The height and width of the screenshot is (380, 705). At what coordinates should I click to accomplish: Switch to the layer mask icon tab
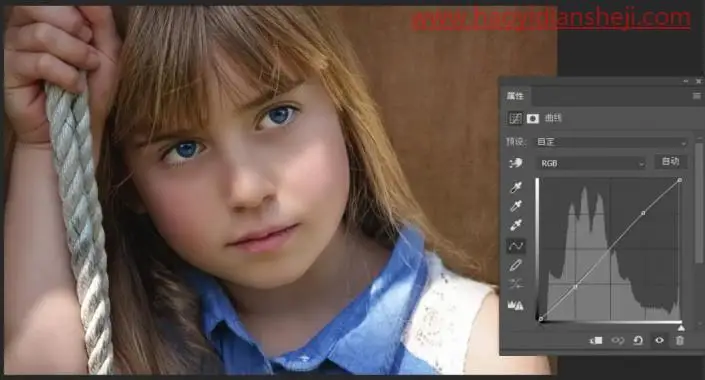pos(533,118)
